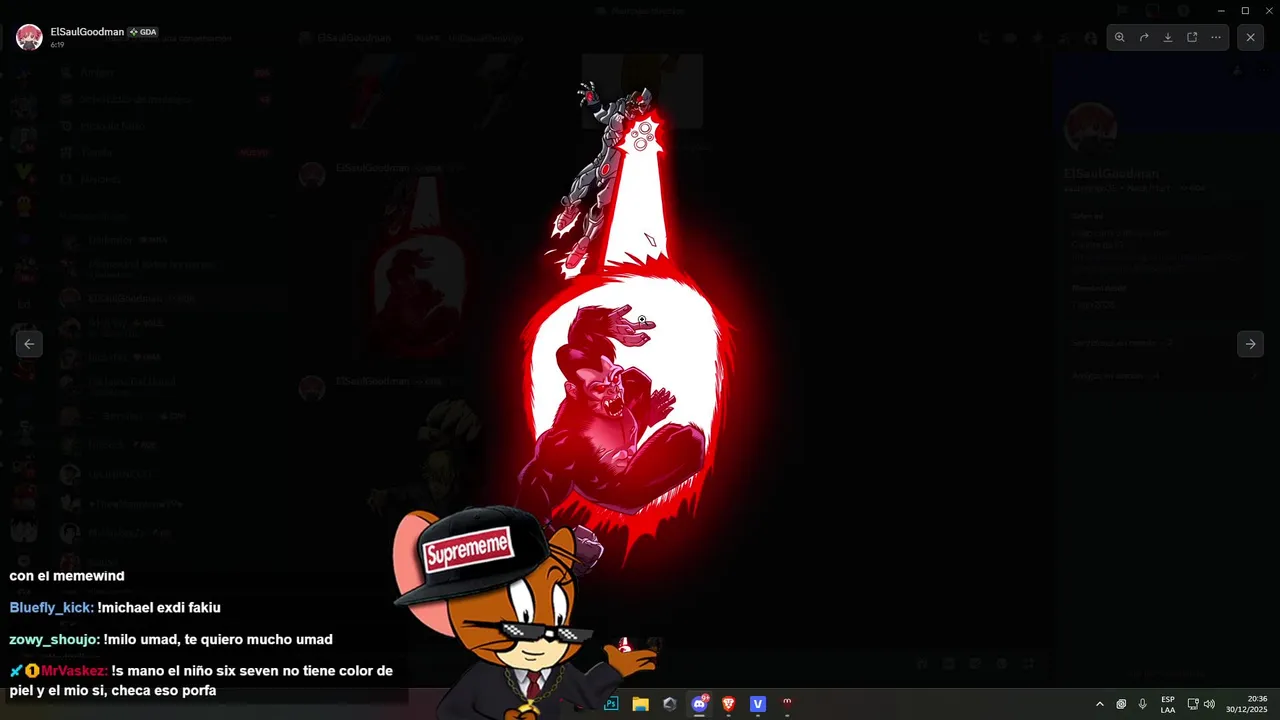Click the ElSaulGoodman username in viewer header

pyautogui.click(x=87, y=32)
